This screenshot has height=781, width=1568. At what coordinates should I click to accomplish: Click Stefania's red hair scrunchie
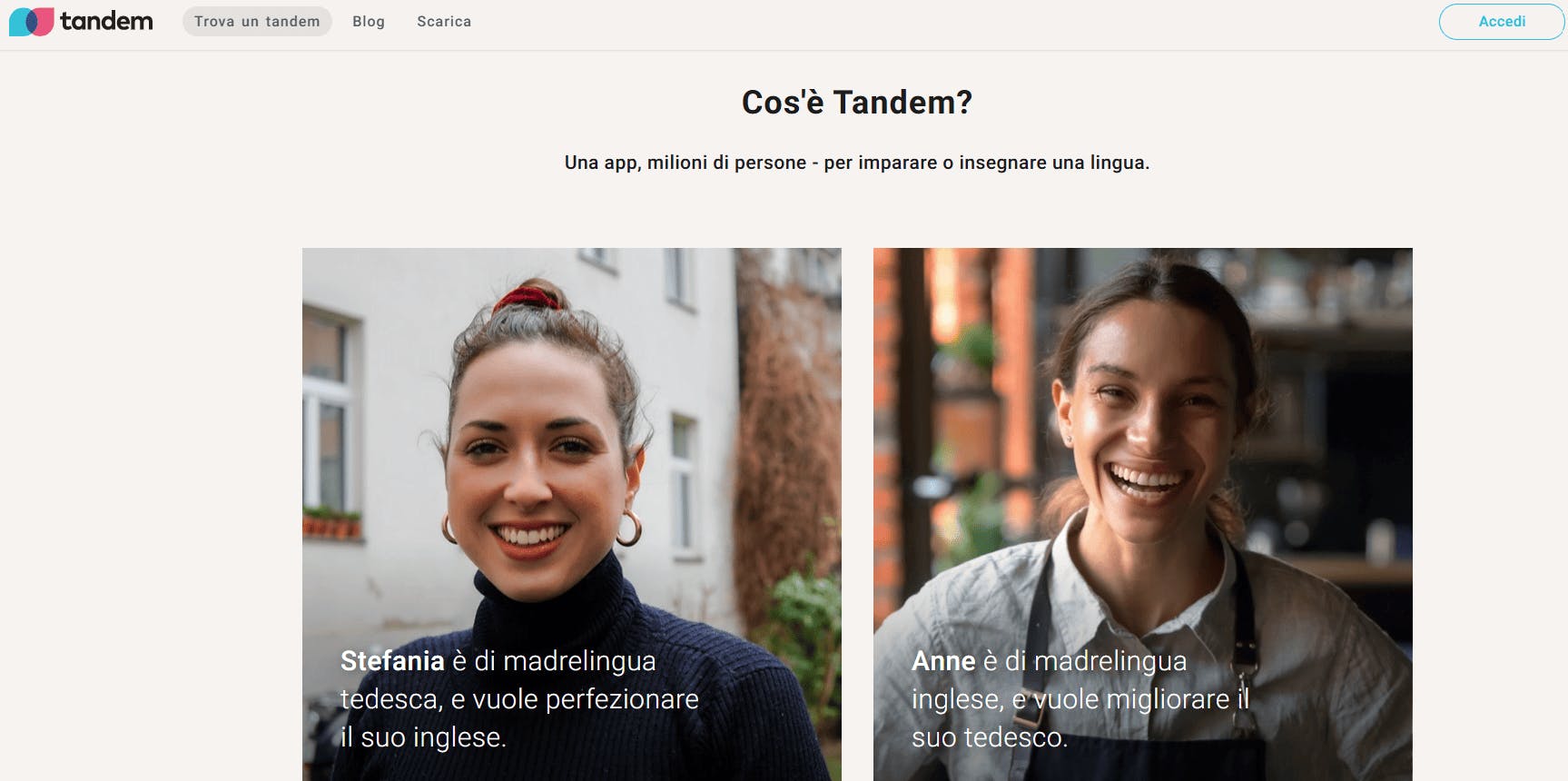point(527,298)
